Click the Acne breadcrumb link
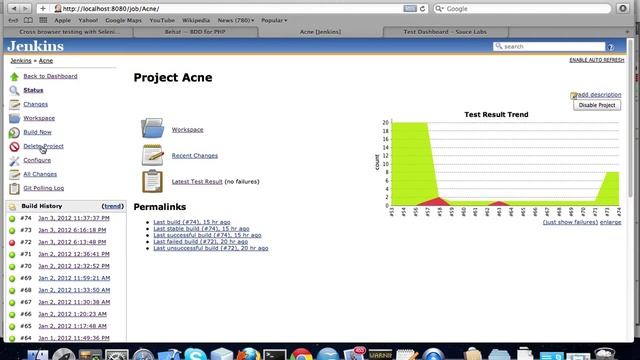The image size is (640, 360). click(46, 60)
